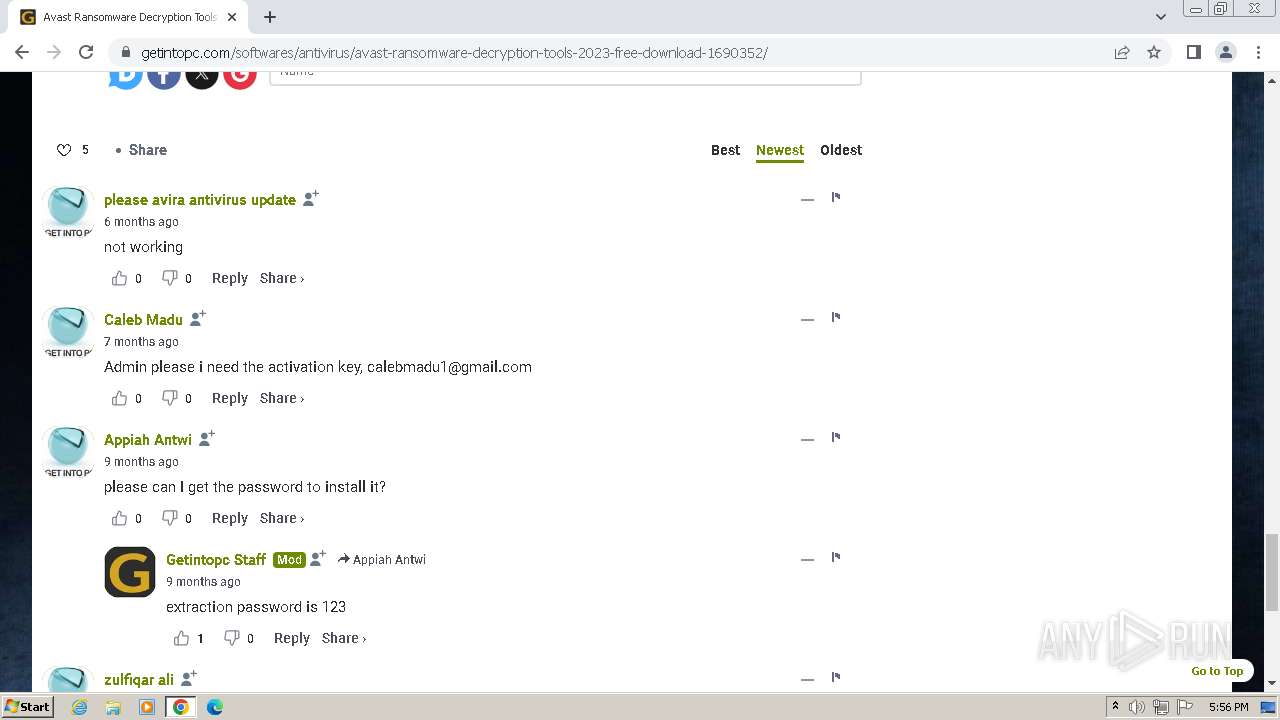Expand Share options on 'not working' comment
This screenshot has height=720, width=1280.
tap(282, 278)
